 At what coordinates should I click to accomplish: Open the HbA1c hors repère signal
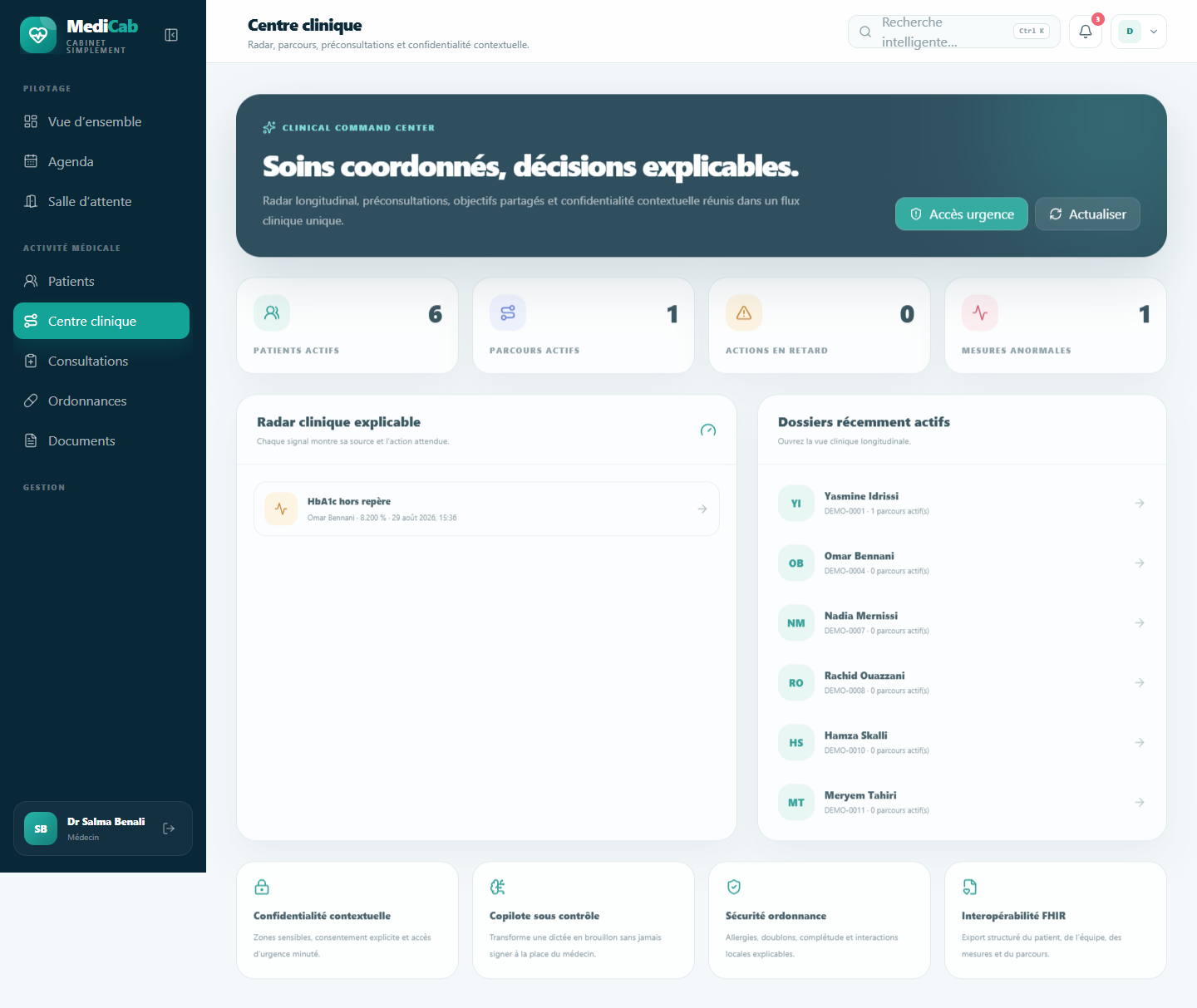(x=486, y=509)
